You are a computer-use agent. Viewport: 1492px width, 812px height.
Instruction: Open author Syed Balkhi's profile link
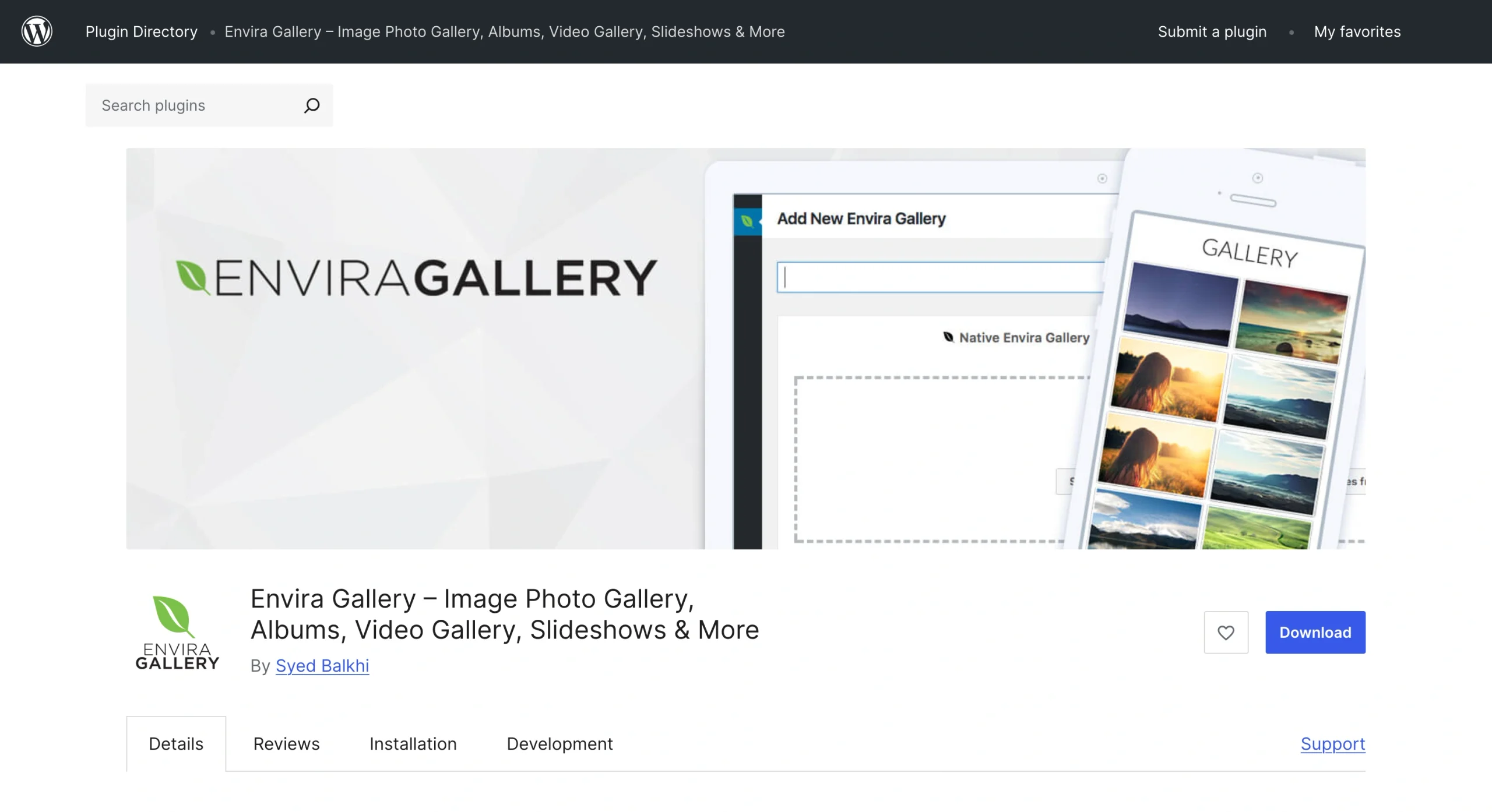tap(322, 665)
